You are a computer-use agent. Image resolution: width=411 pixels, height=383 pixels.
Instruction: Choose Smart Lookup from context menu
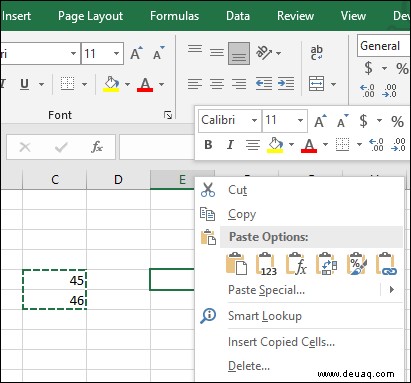pyautogui.click(x=299, y=316)
